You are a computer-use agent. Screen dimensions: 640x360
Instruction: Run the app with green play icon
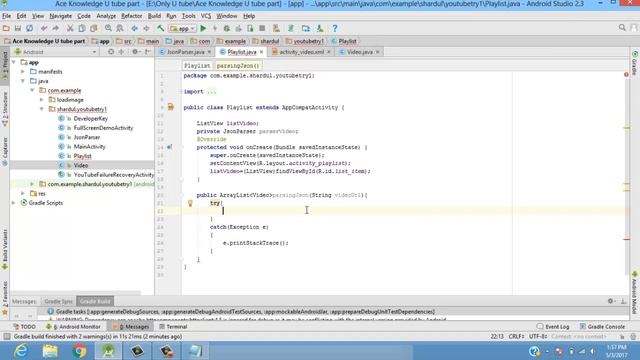(203, 28)
